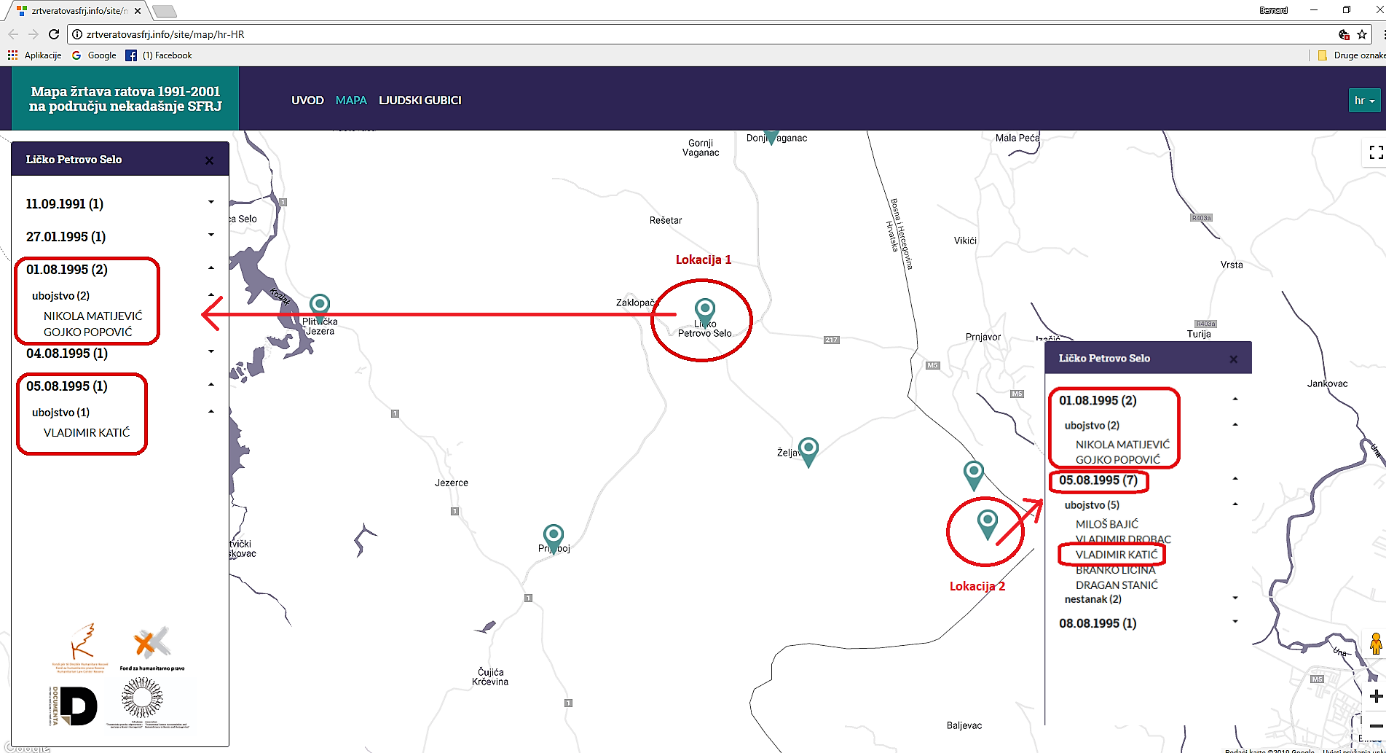
Task: Close the right Ličko Petrovo Selo popup
Action: tap(1233, 359)
